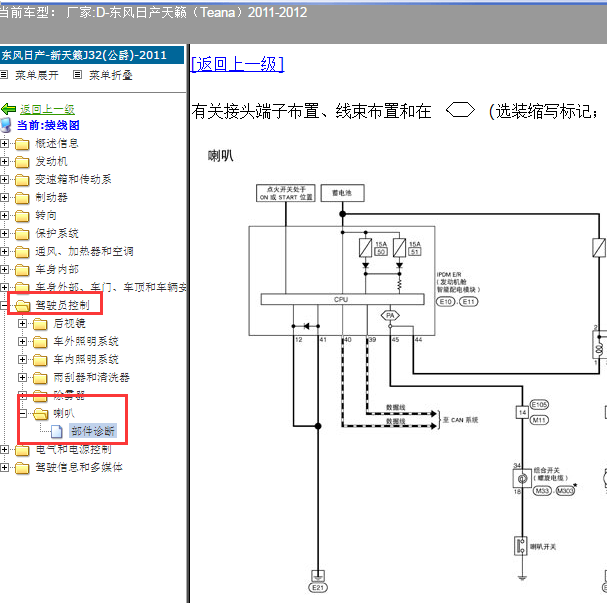607x603 pixels.
Task: Expand the 后视镜 subfolder
Action: click(22, 323)
